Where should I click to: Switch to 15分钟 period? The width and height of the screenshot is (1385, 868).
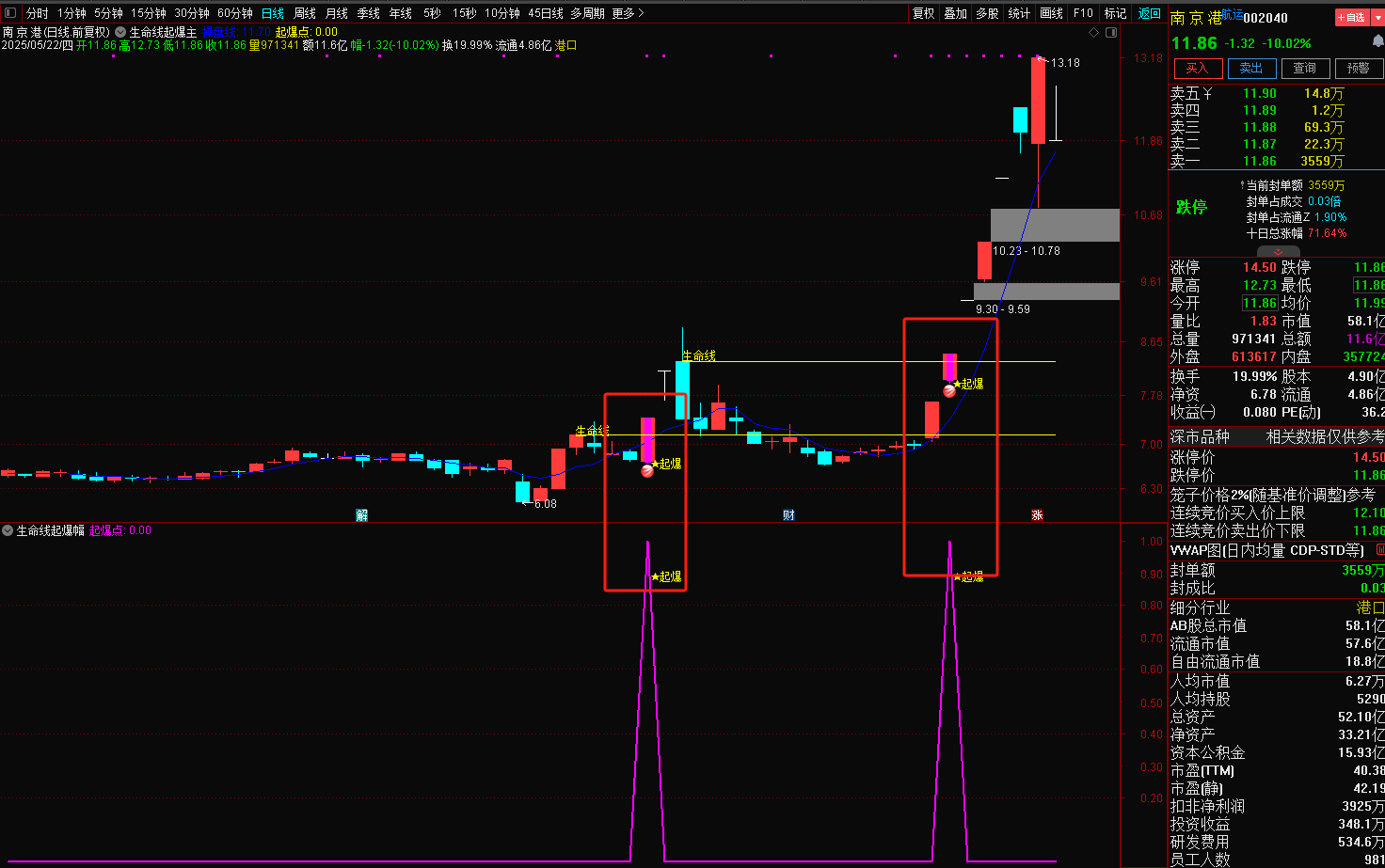[x=148, y=13]
